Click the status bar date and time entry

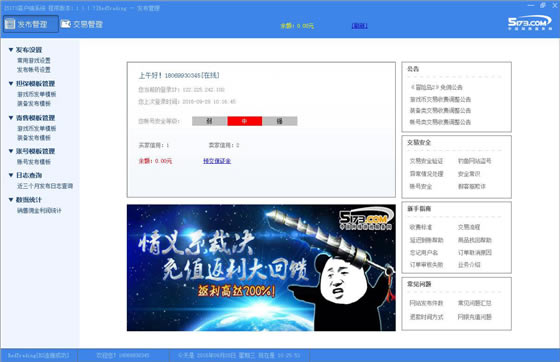239,356
